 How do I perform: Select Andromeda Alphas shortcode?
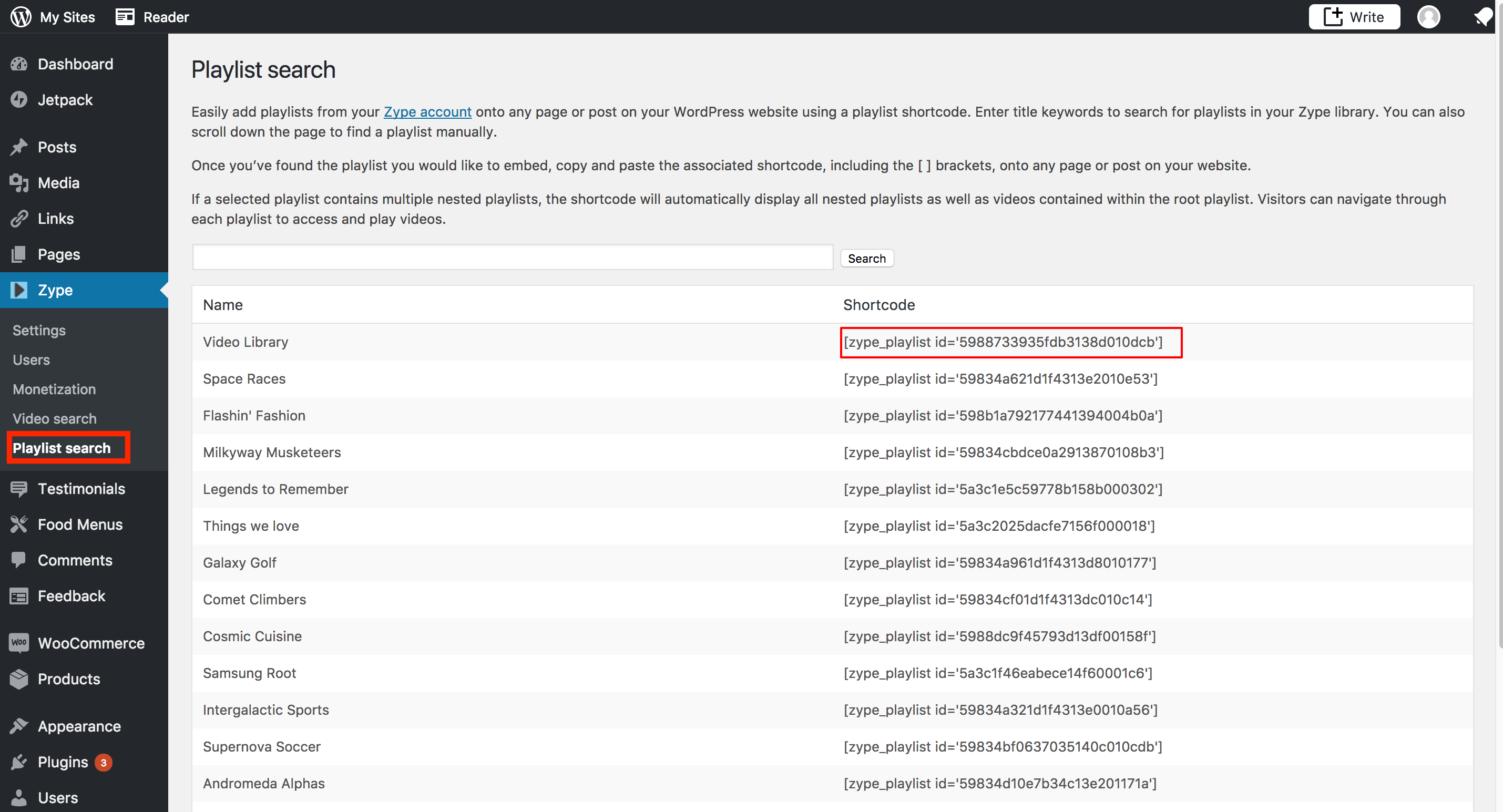(x=999, y=783)
